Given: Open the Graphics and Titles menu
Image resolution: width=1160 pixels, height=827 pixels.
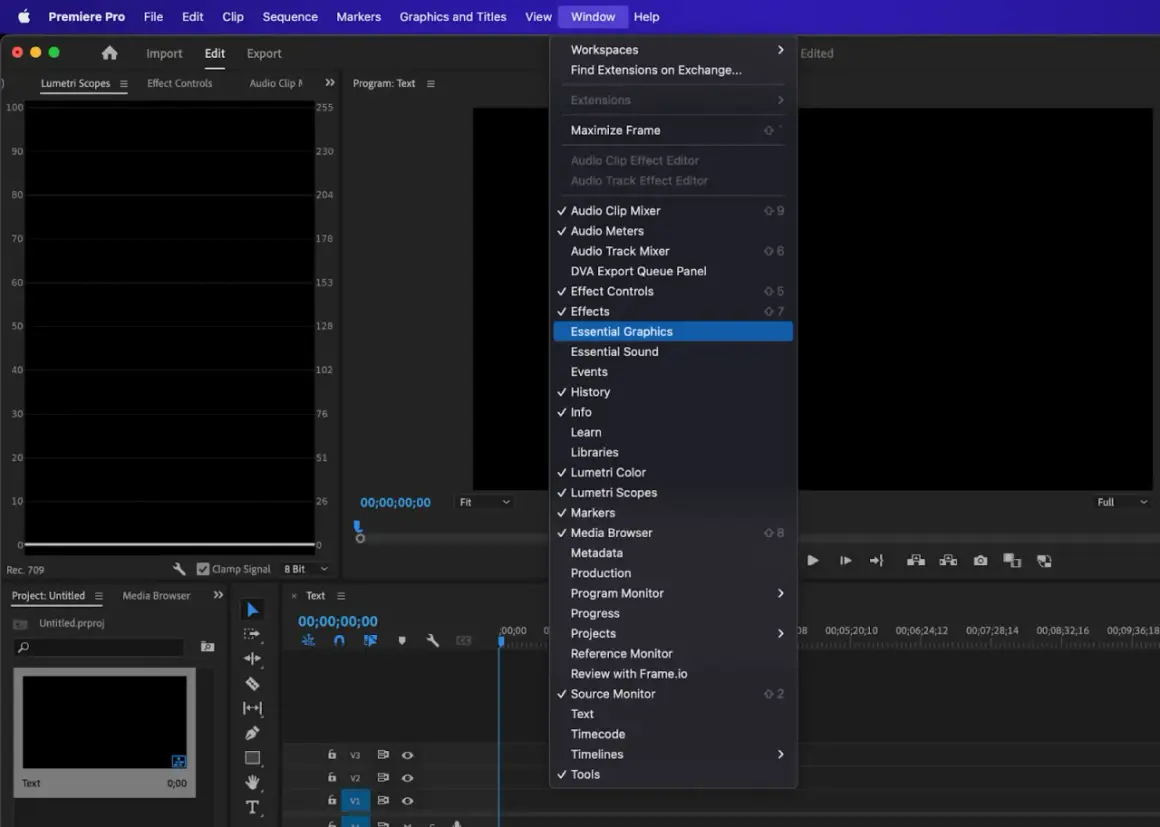Looking at the screenshot, I should tap(453, 16).
